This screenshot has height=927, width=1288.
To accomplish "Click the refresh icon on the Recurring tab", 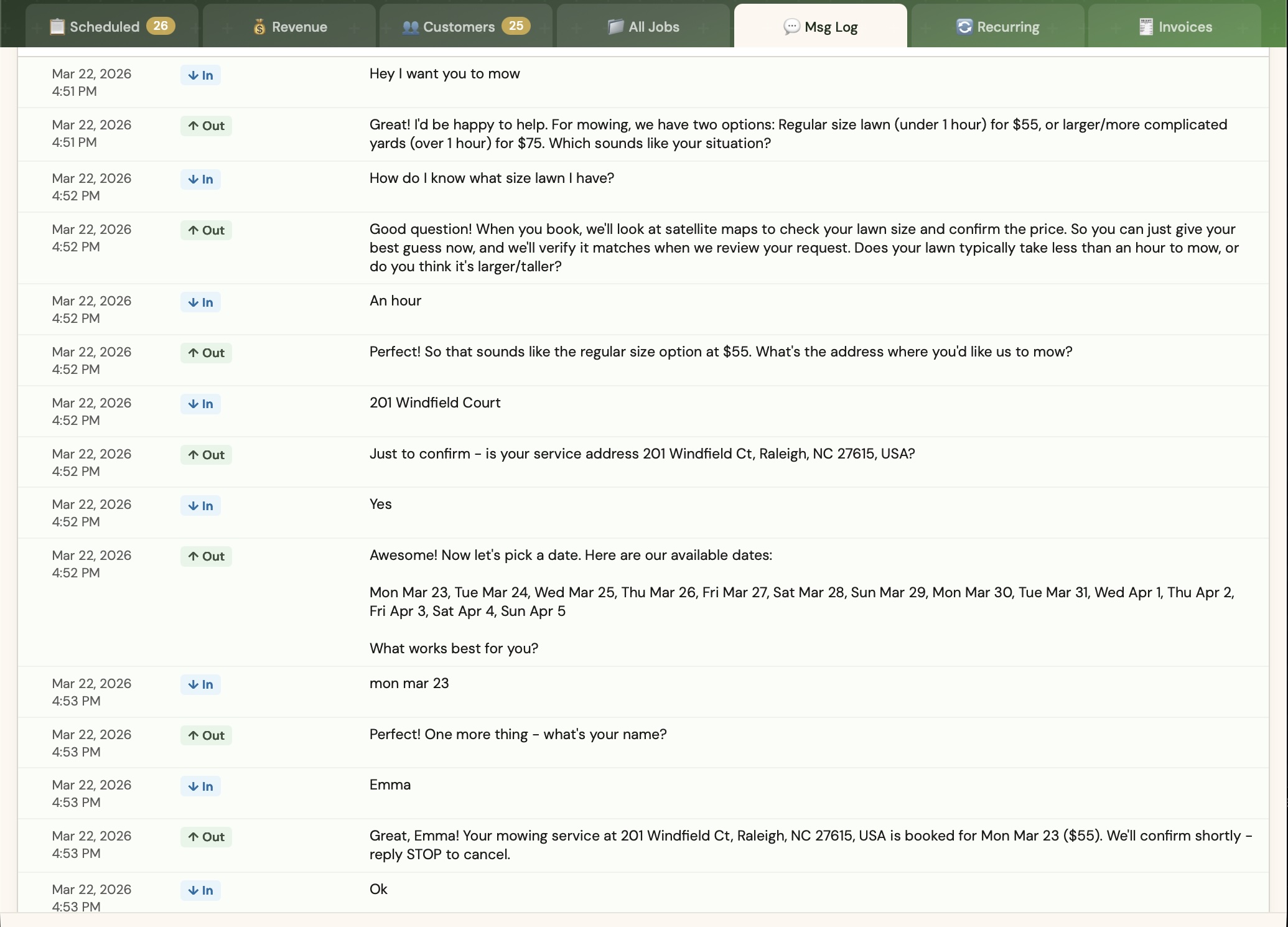I will click(x=963, y=26).
